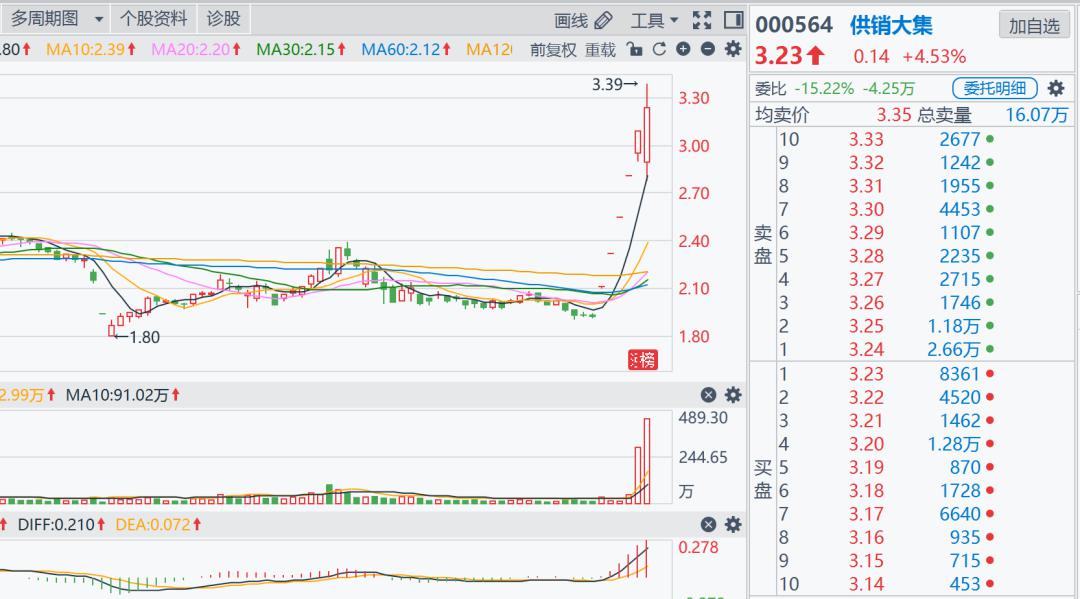
Task: Open main chart settings gear
Action: coord(733,49)
